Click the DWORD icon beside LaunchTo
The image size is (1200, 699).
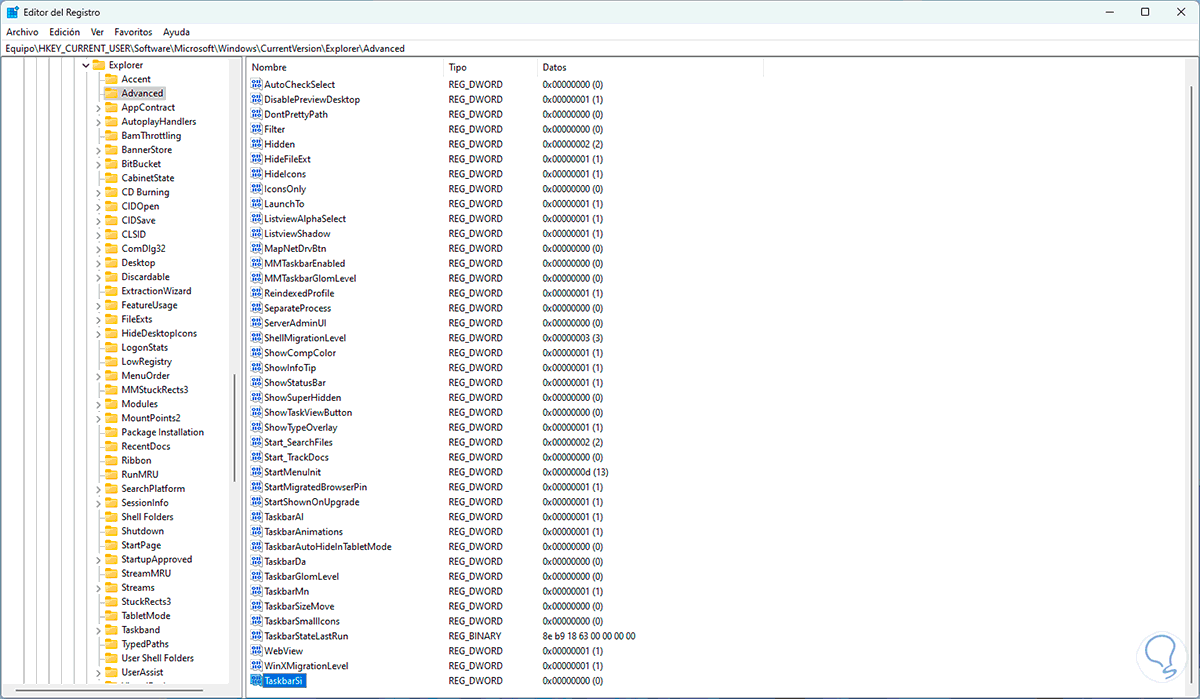pyautogui.click(x=256, y=204)
